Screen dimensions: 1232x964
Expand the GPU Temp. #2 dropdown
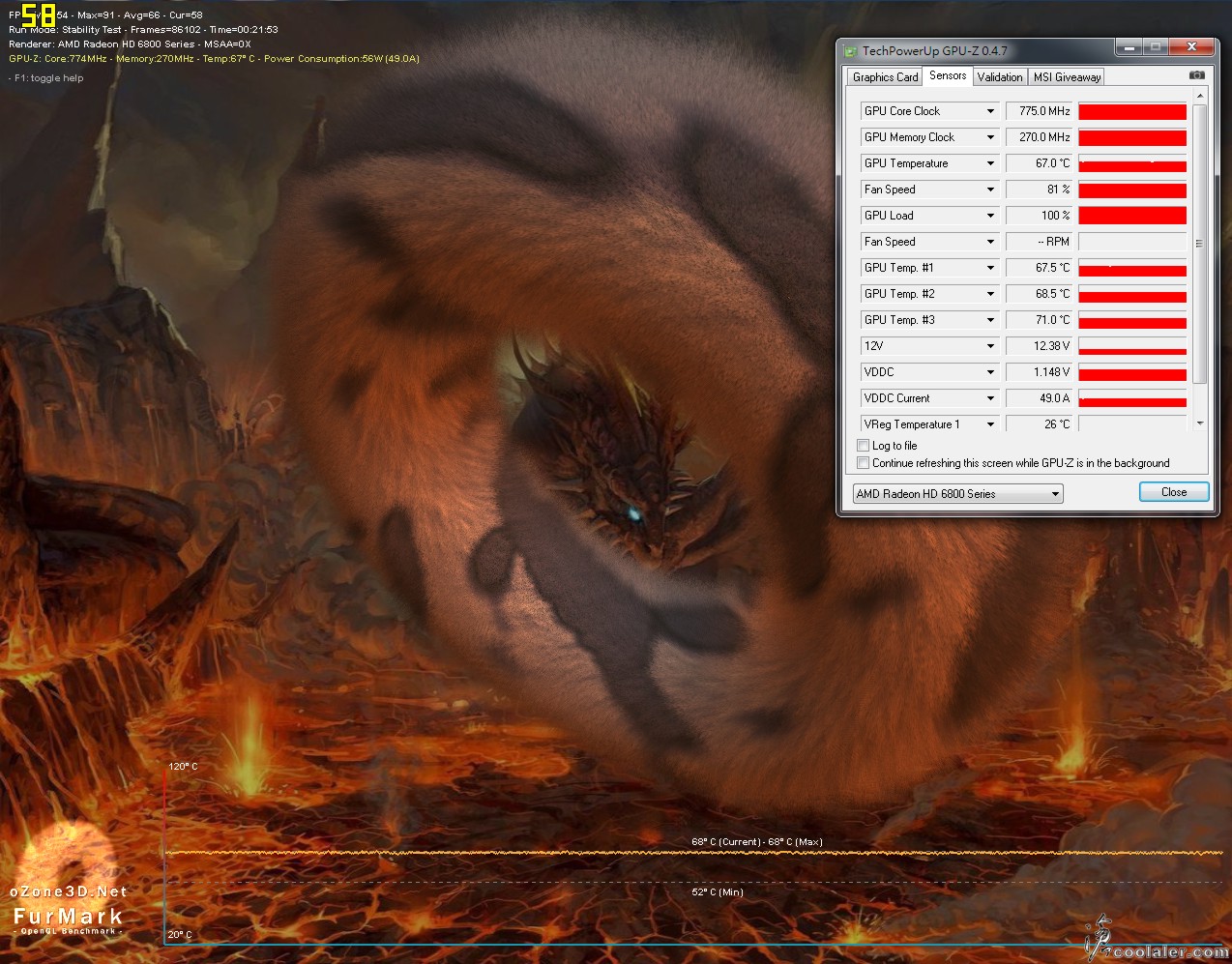tap(990, 294)
